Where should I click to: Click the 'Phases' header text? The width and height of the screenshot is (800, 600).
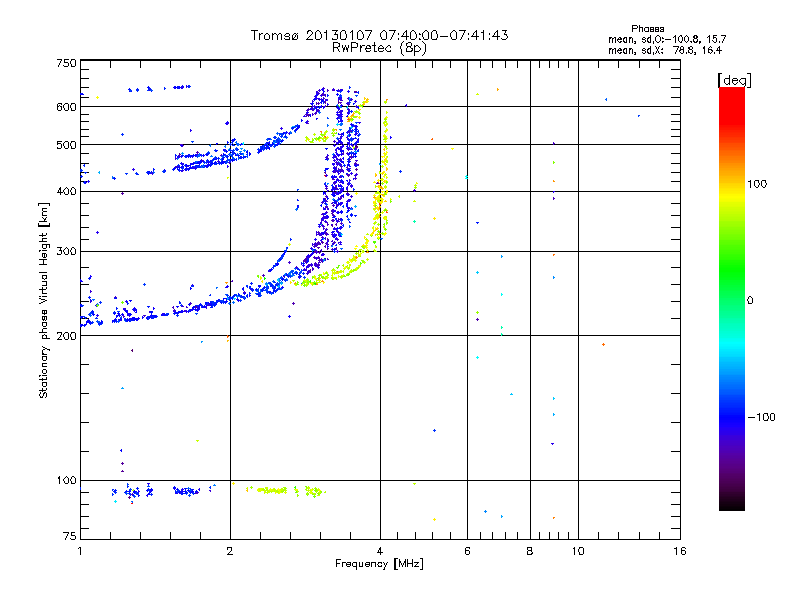point(647,29)
